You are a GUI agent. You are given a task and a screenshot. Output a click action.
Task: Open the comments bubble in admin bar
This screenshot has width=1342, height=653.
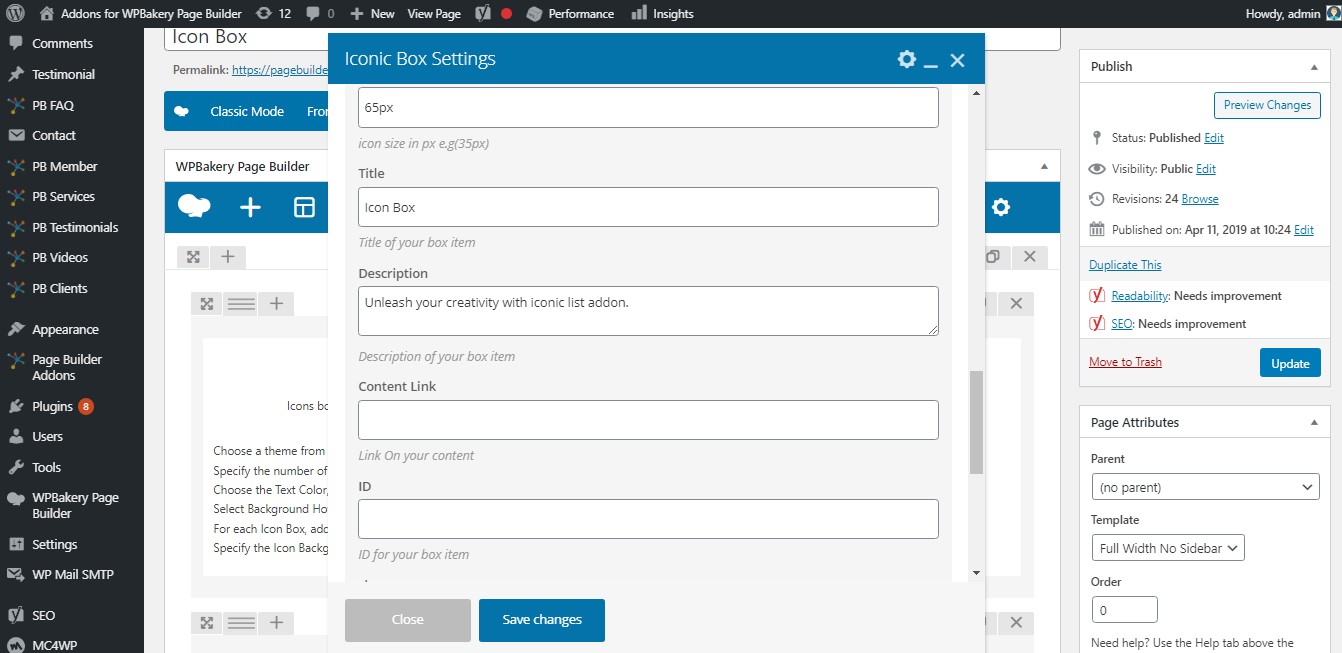coord(321,14)
